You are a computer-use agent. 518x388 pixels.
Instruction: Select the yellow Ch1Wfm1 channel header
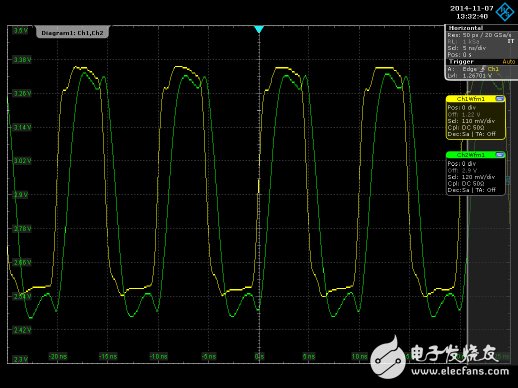(470, 99)
